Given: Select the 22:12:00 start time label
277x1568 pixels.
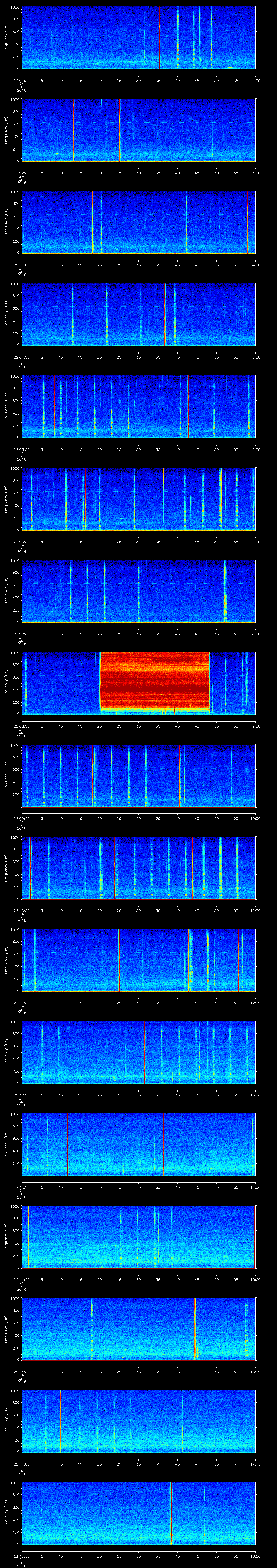Looking at the screenshot, I should click(21, 1095).
